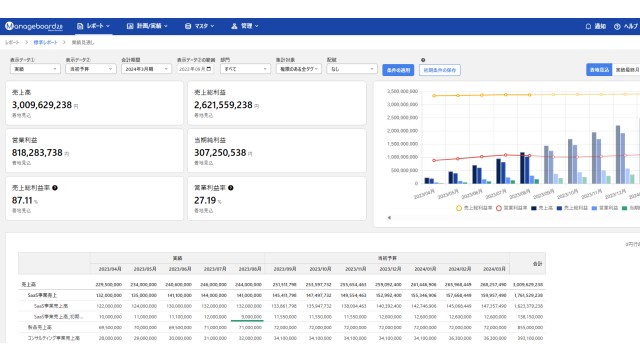Screen dimensions: 640x360
Task: Click the レポート breadcrumb root
Action: (12, 42)
